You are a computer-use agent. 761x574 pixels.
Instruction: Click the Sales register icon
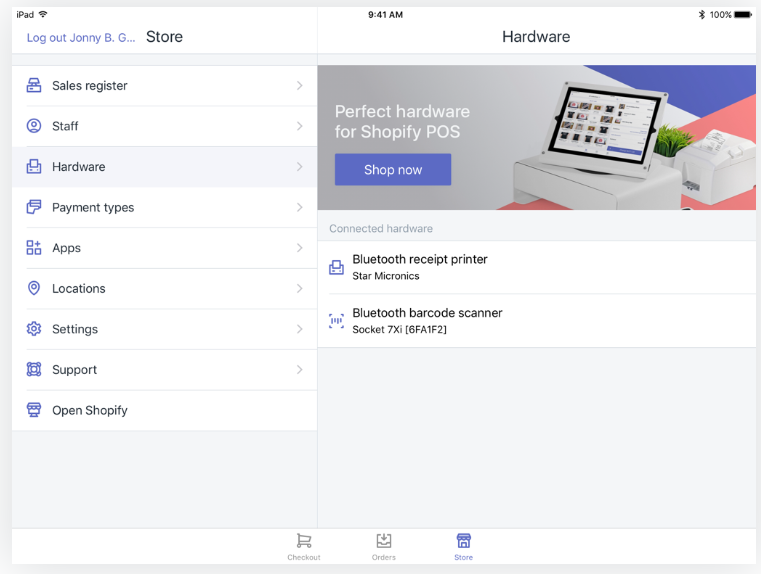33,85
